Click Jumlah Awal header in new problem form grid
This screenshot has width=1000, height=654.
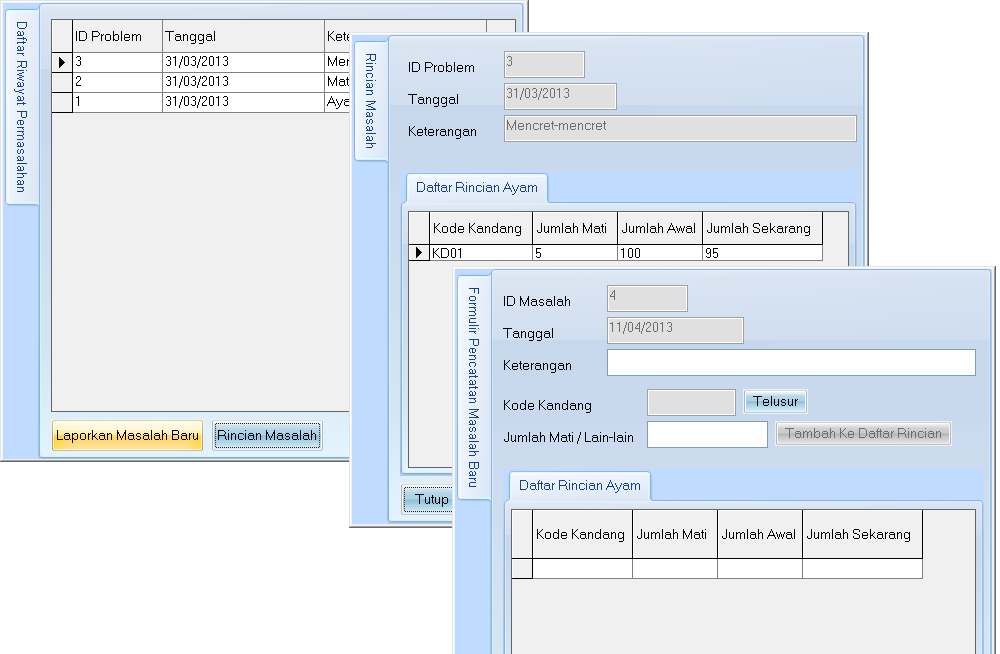click(x=760, y=535)
